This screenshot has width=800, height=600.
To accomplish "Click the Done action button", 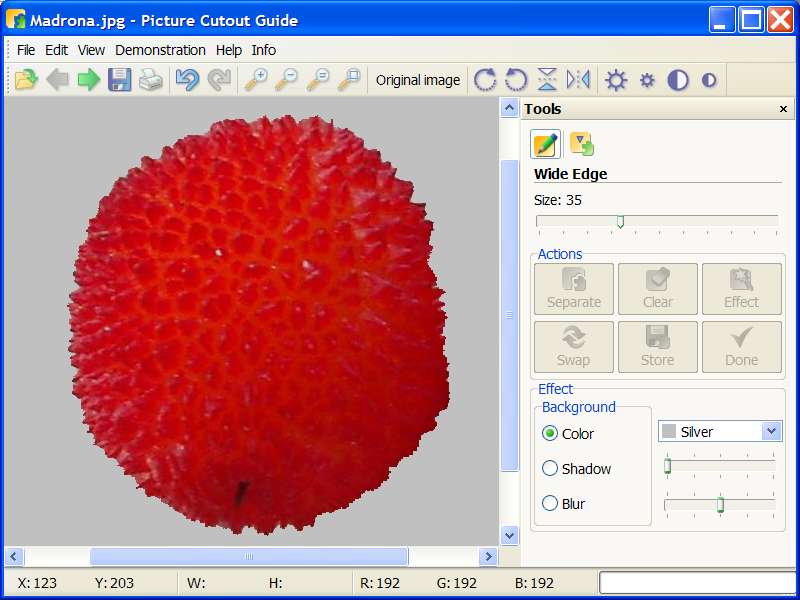I will tap(741, 347).
